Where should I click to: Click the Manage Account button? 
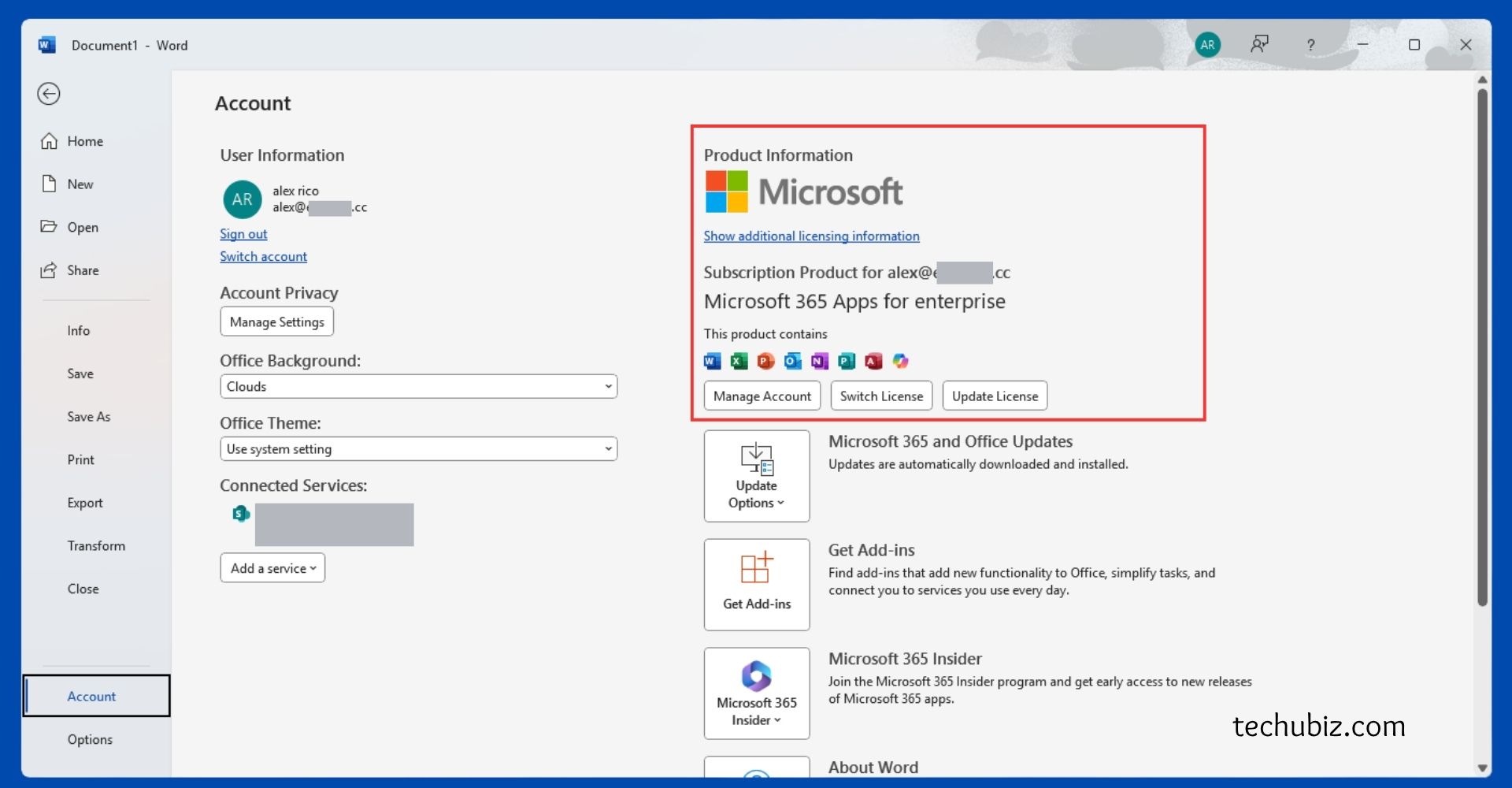[x=762, y=396]
